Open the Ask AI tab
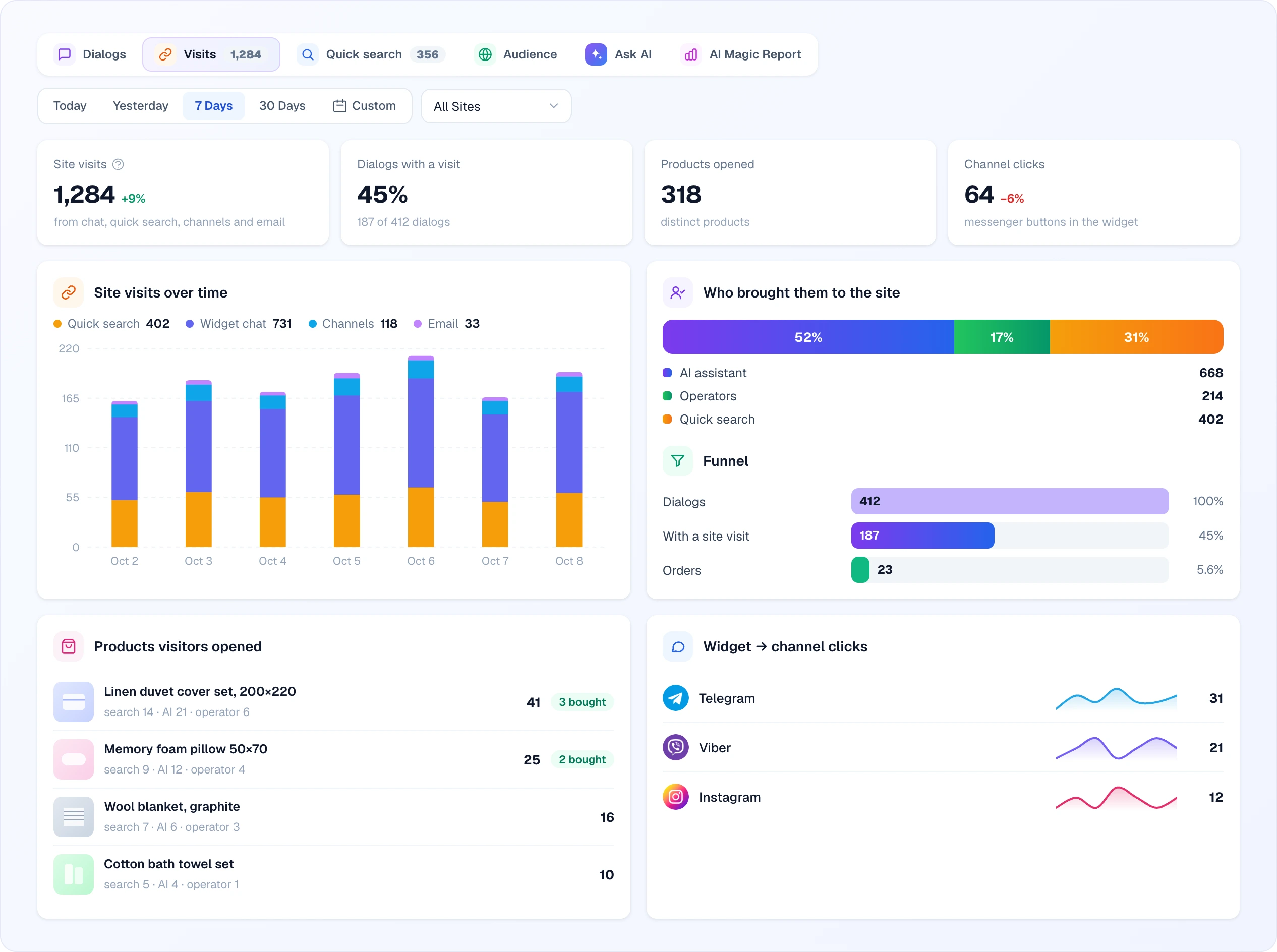This screenshot has width=1277, height=952. pos(618,54)
